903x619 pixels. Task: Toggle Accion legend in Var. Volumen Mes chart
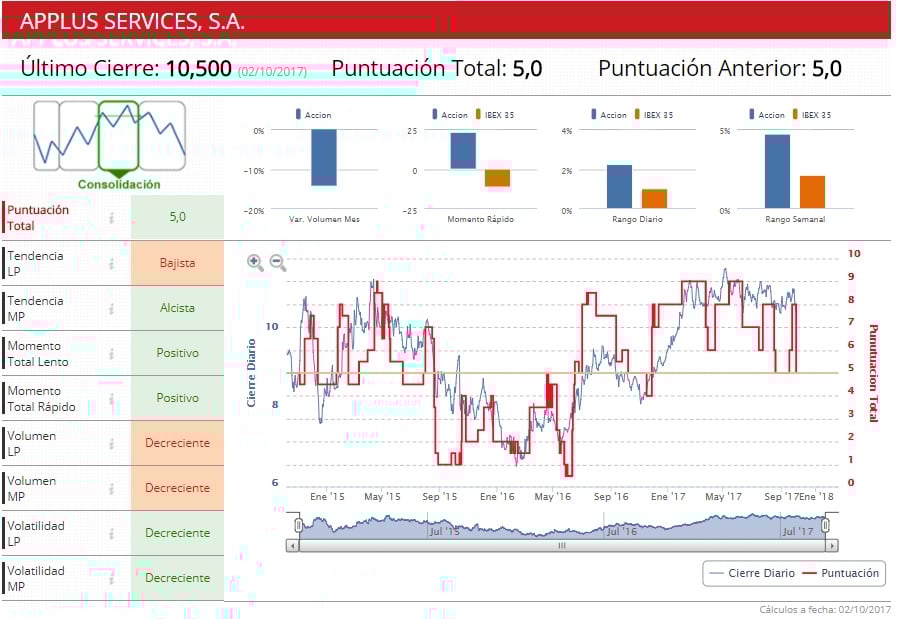(313, 115)
